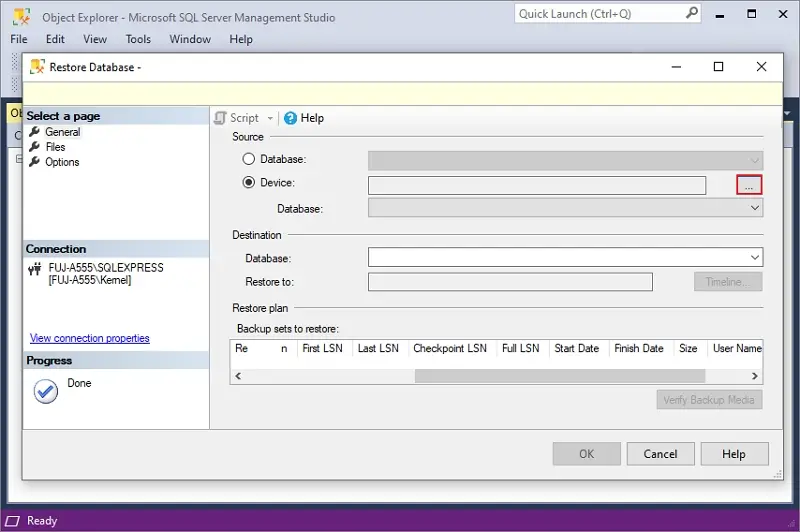Open the source Database dropdown under Device

tap(565, 208)
